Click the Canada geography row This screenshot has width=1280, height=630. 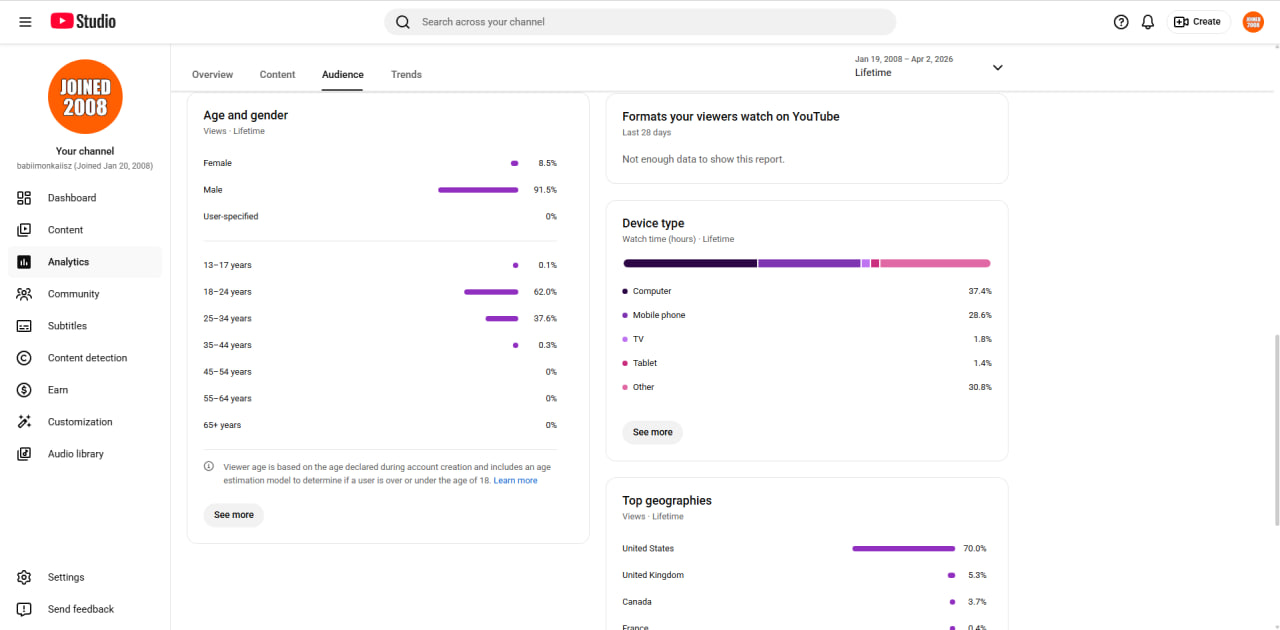pos(805,602)
